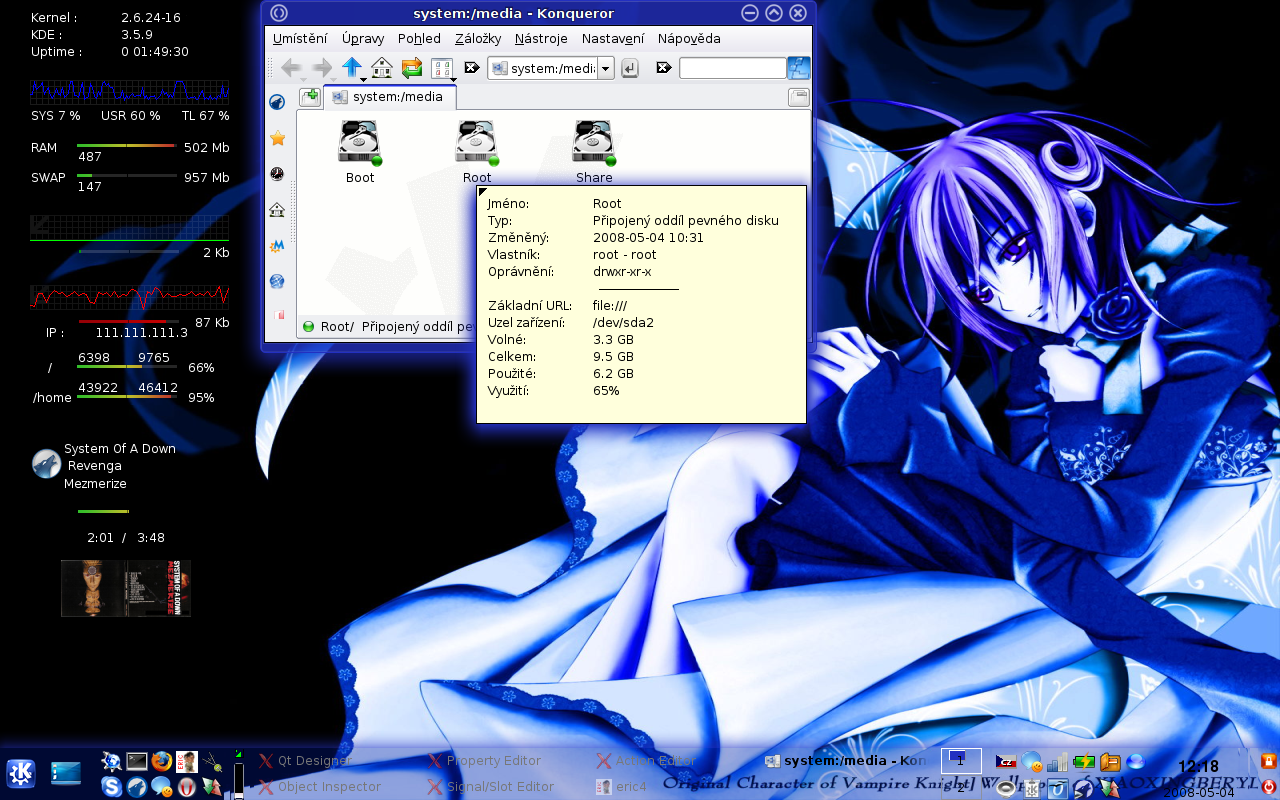Open the KDE K menu
The image size is (1280, 800).
pos(21,773)
